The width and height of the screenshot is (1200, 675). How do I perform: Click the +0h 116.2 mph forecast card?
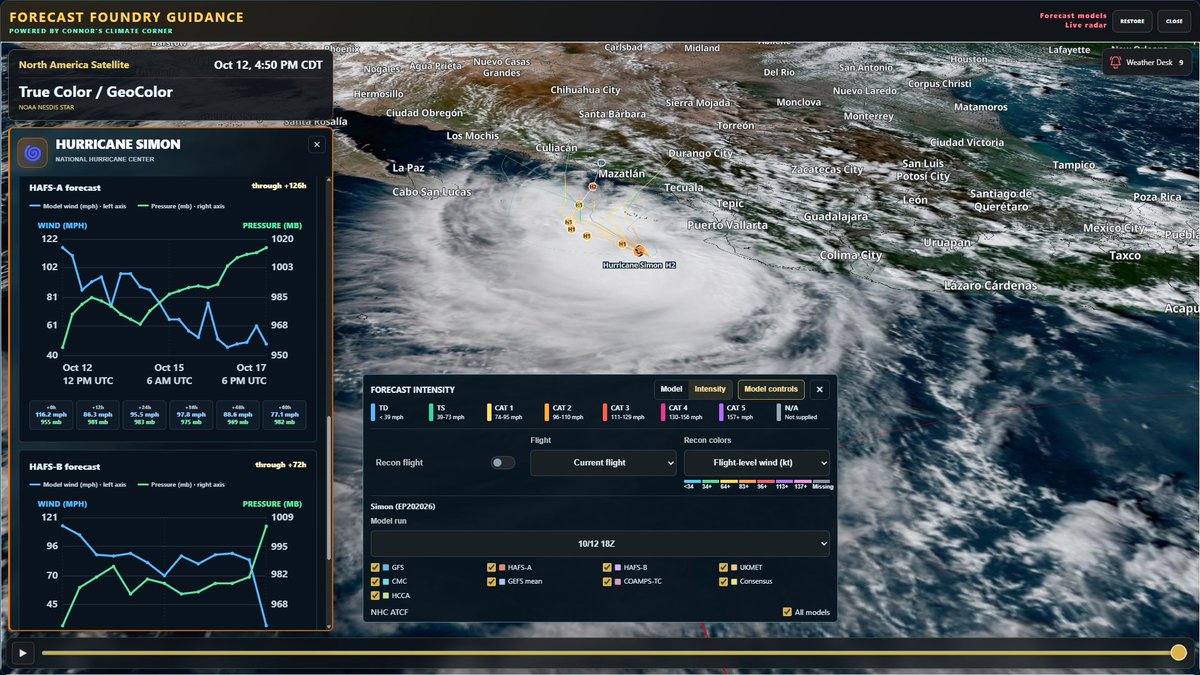pyautogui.click(x=53, y=415)
